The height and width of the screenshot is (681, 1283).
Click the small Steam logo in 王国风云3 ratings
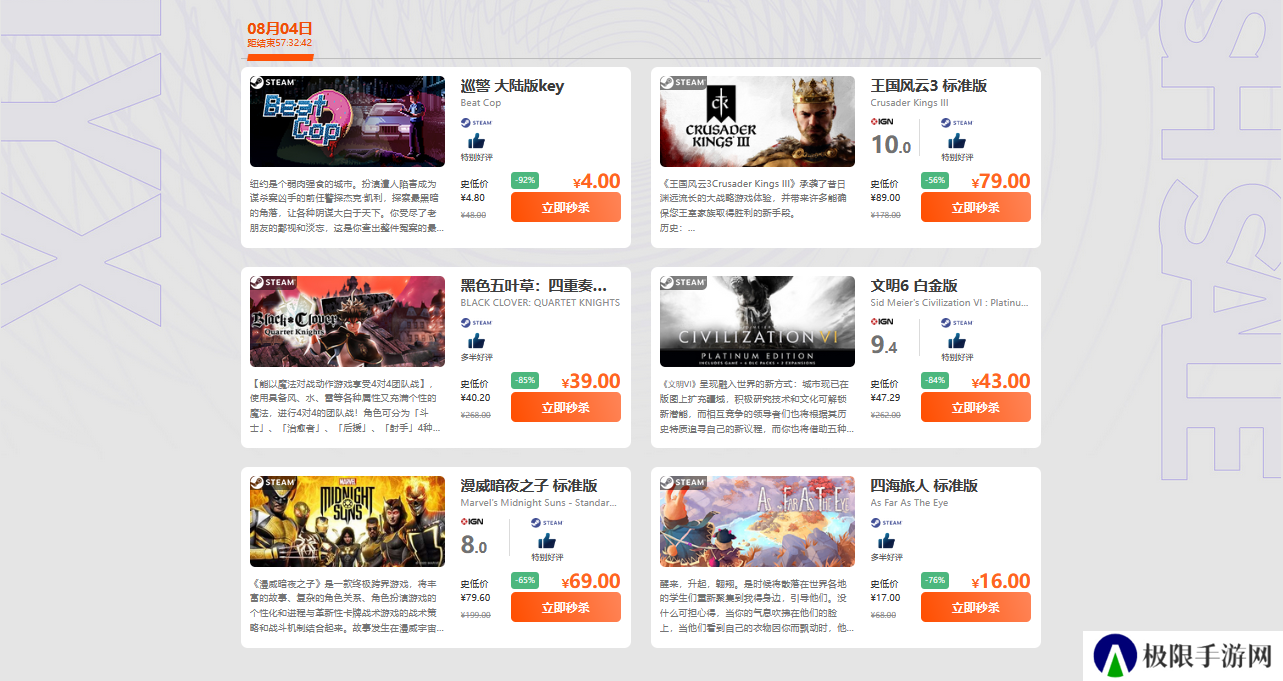957,123
